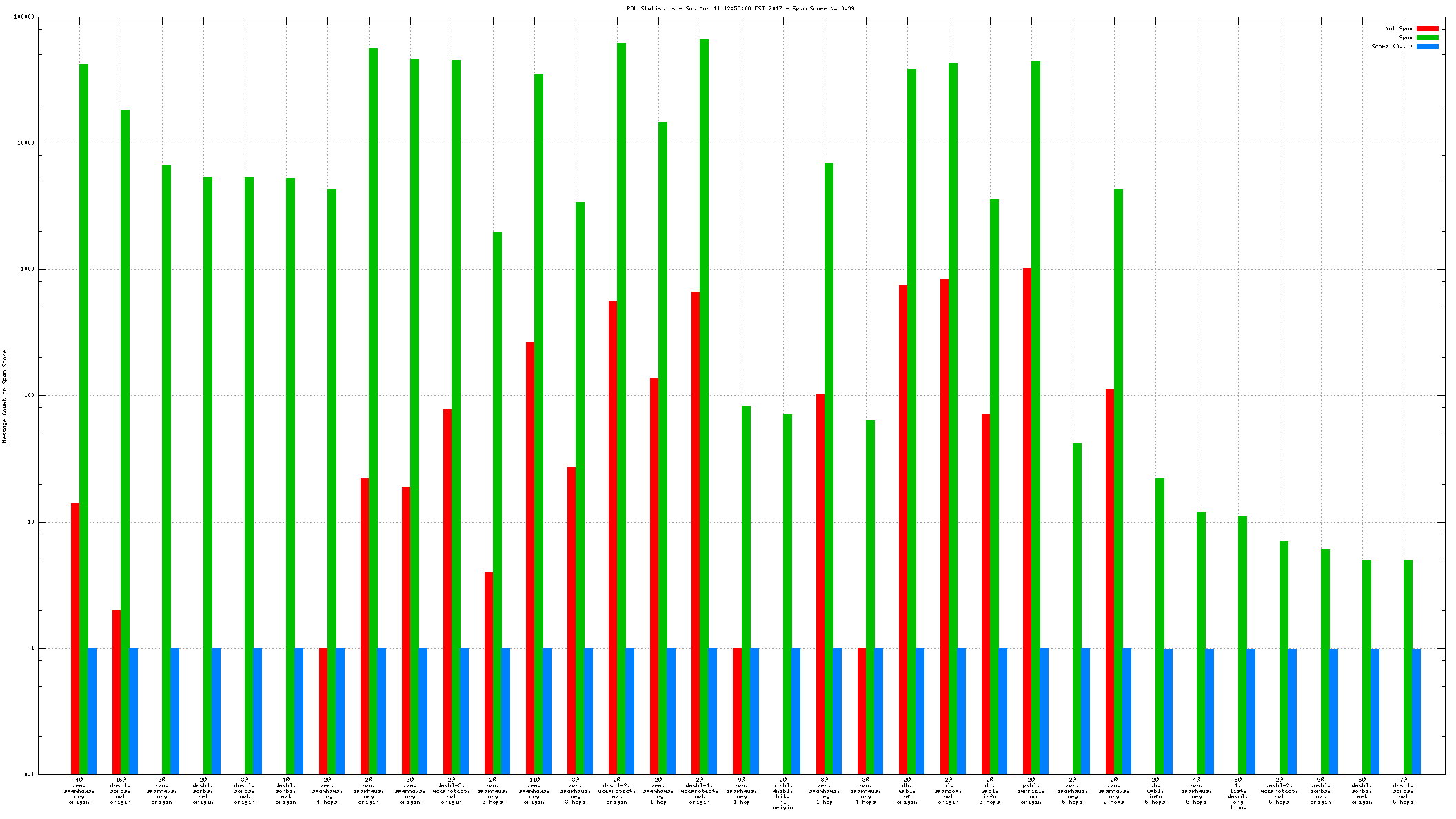Viewport: 1456px width, 819px height.
Task: Click the zen.spamhaus.org 2 hops label
Action: 1114,791
